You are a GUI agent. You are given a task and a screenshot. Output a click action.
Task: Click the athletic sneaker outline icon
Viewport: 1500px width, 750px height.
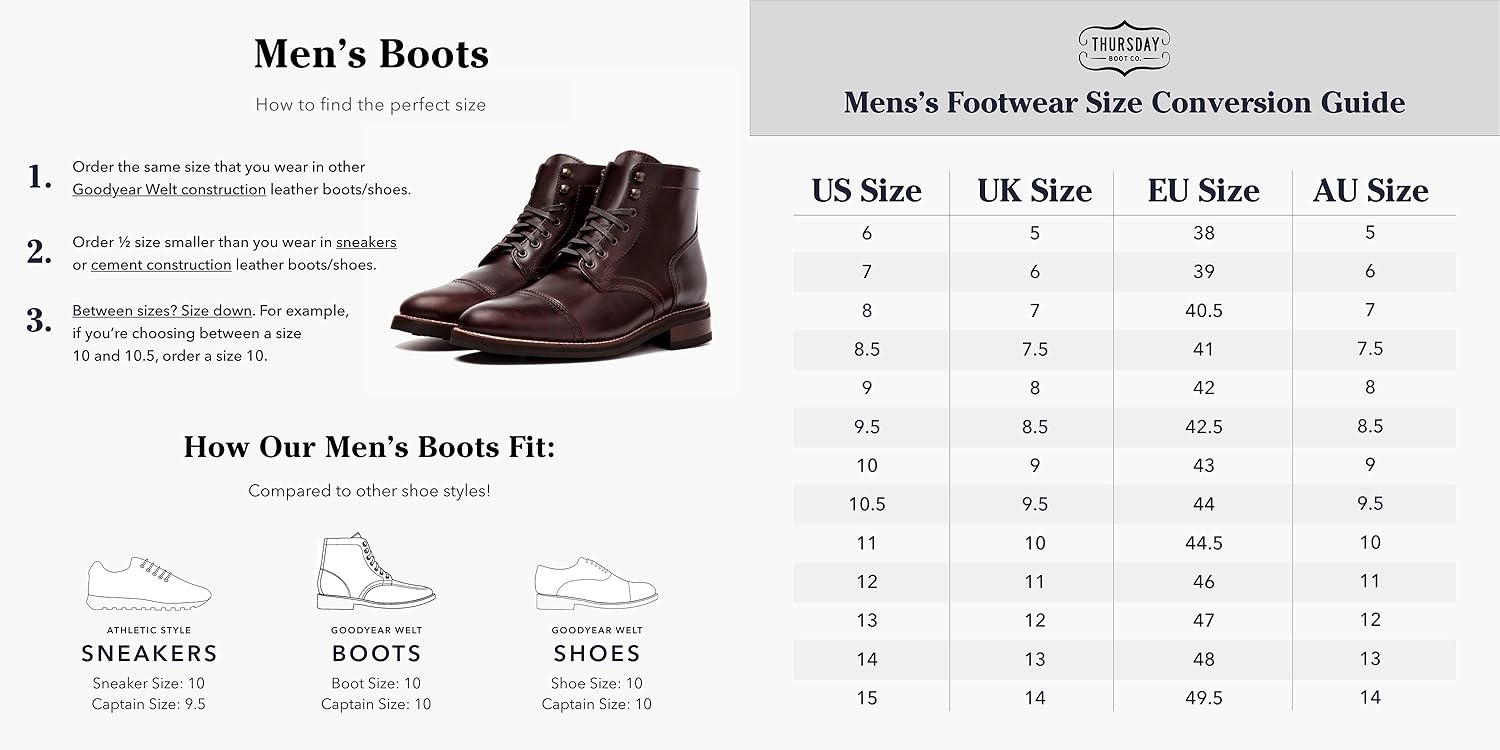[x=149, y=584]
